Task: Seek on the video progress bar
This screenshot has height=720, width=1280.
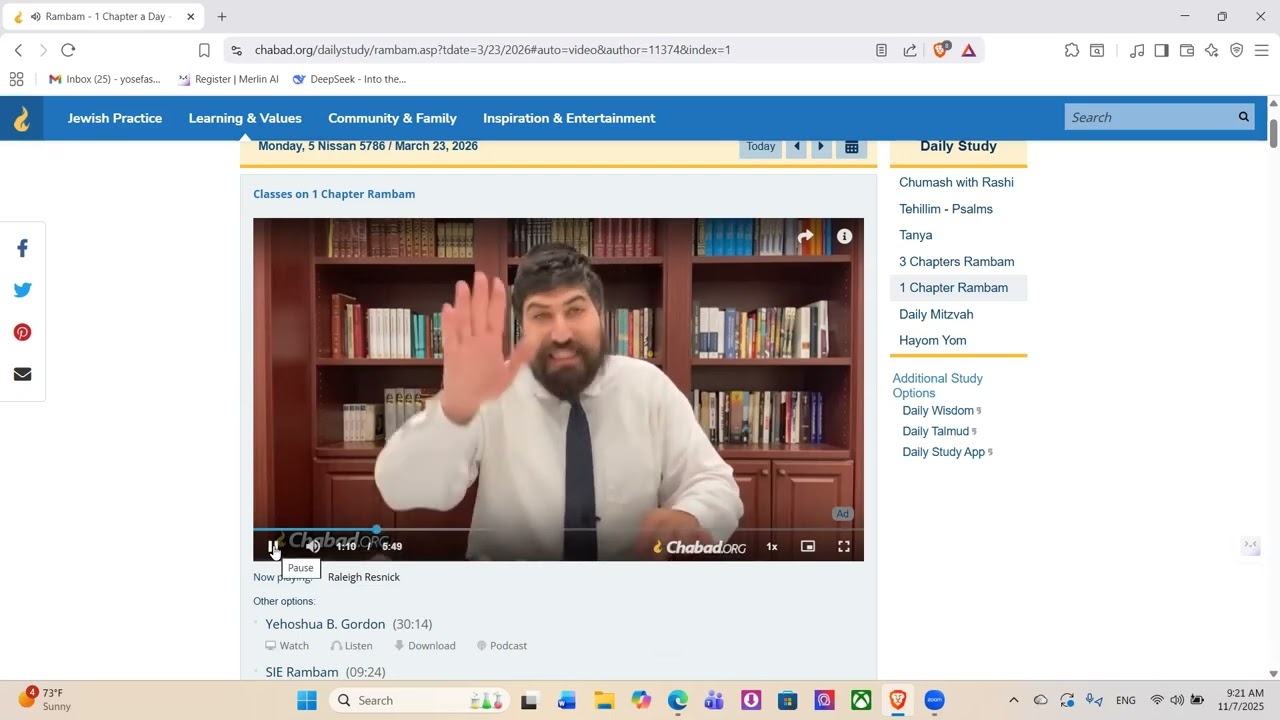Action: coord(558,529)
